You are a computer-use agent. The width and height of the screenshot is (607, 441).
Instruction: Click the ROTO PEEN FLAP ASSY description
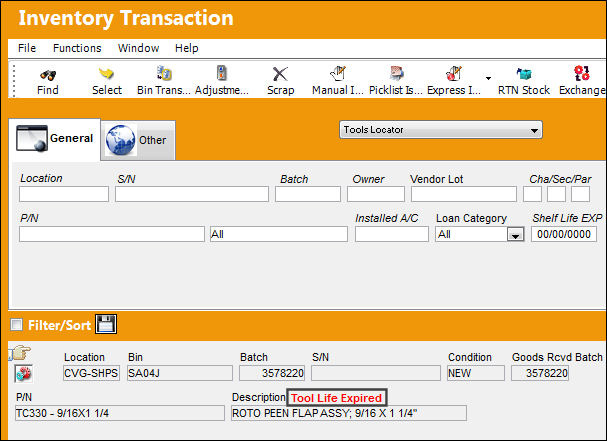349,413
